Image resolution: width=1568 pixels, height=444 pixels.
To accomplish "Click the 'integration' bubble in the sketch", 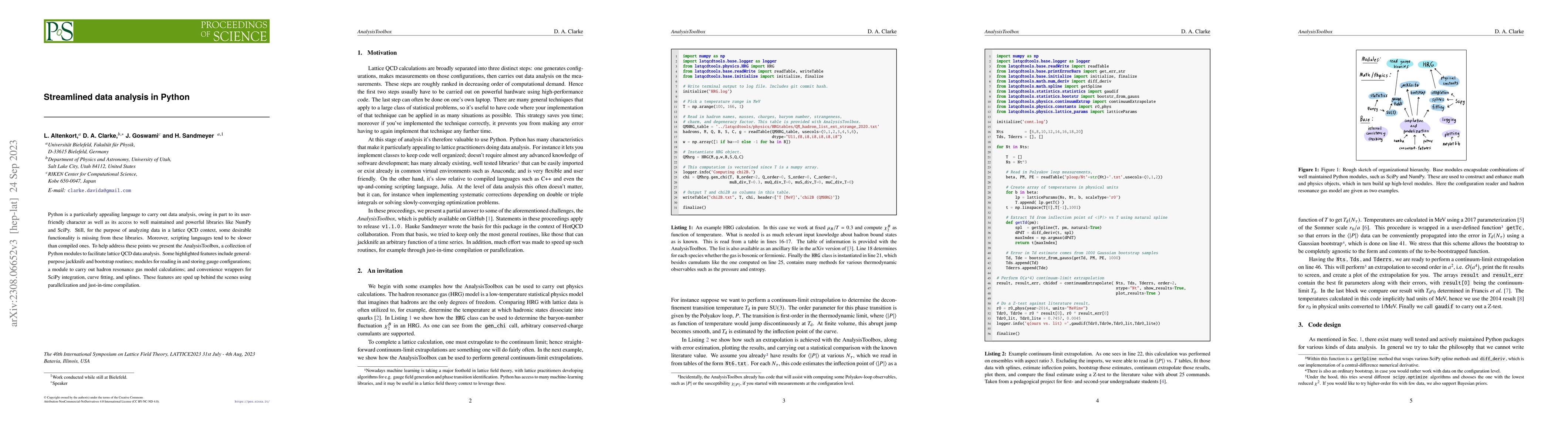I will (1440, 92).
